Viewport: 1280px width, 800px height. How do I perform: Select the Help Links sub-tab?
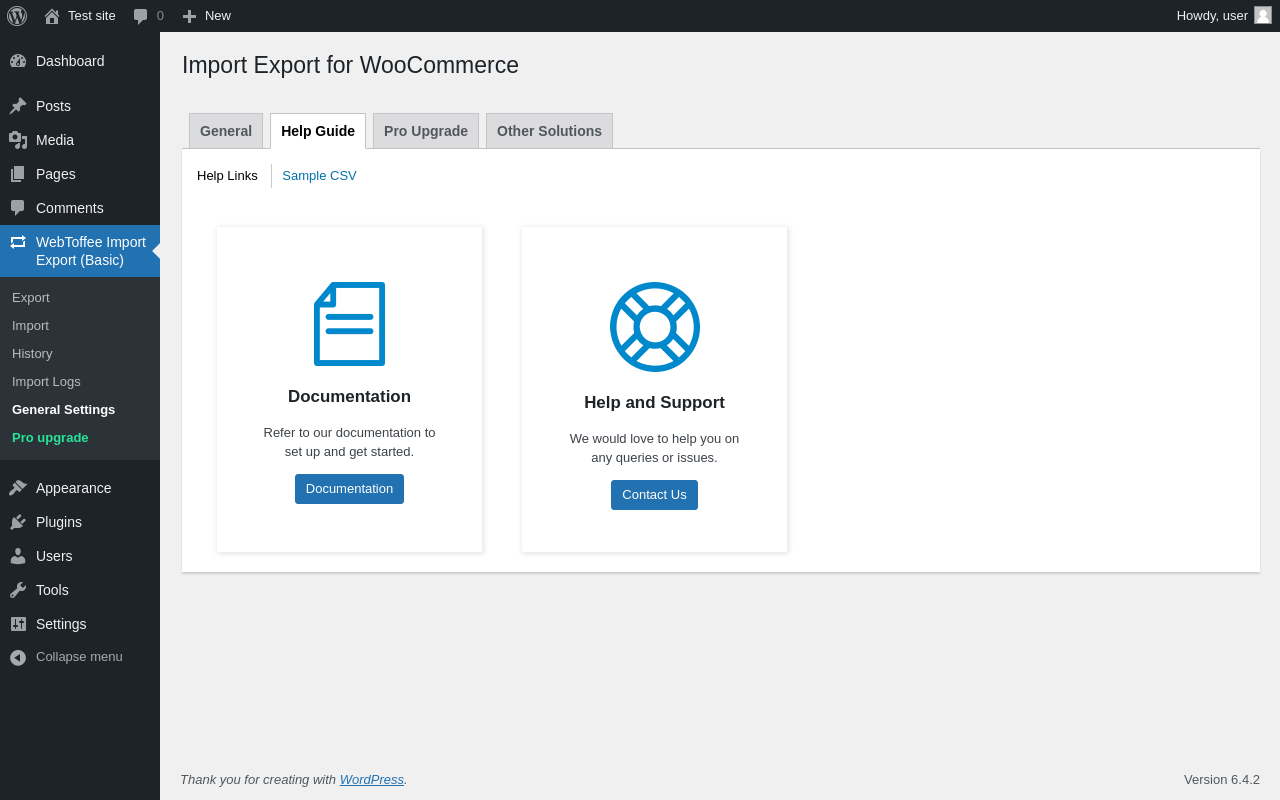tap(227, 176)
